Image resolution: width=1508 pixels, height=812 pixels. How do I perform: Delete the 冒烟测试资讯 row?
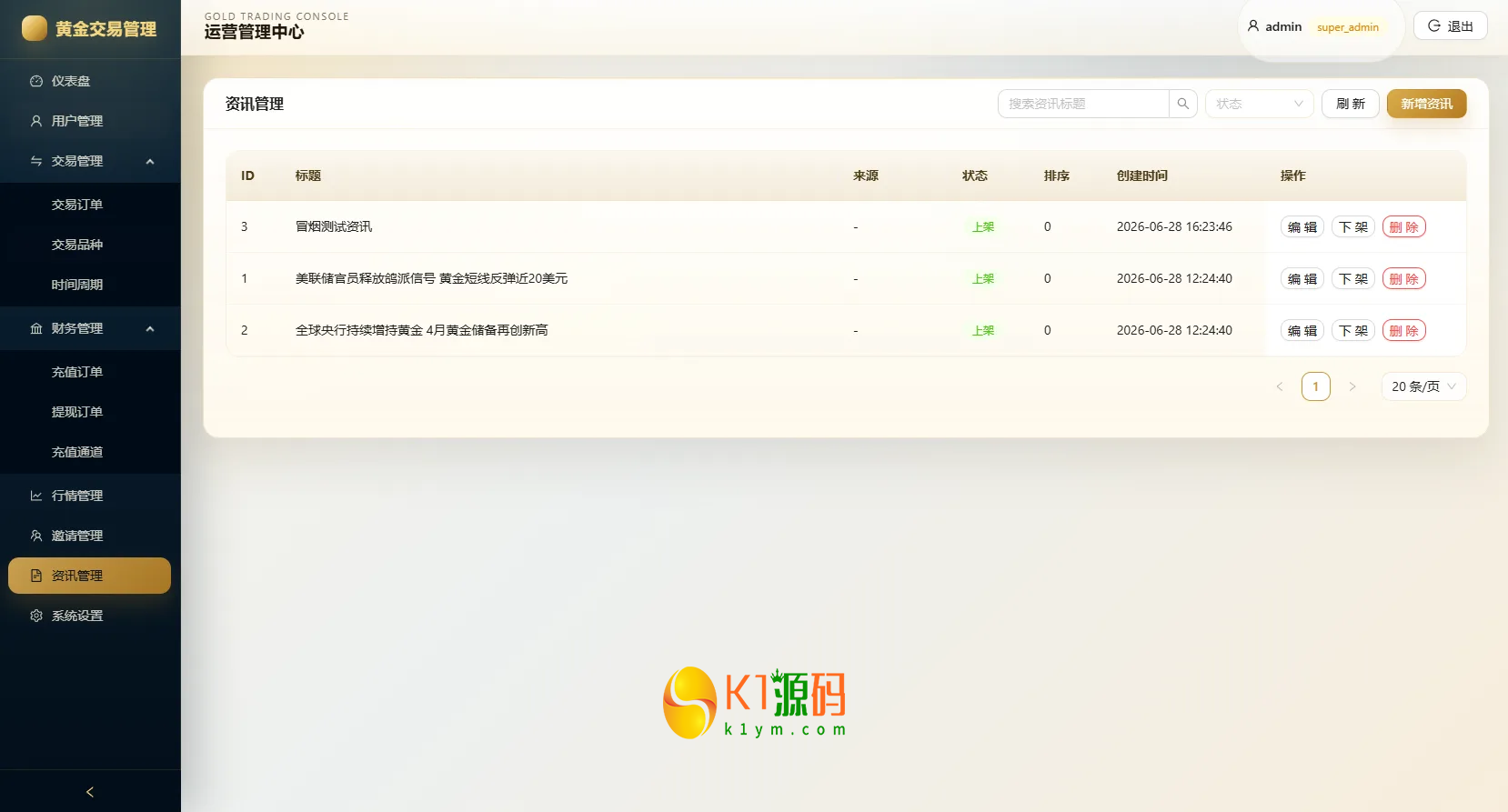click(1404, 227)
